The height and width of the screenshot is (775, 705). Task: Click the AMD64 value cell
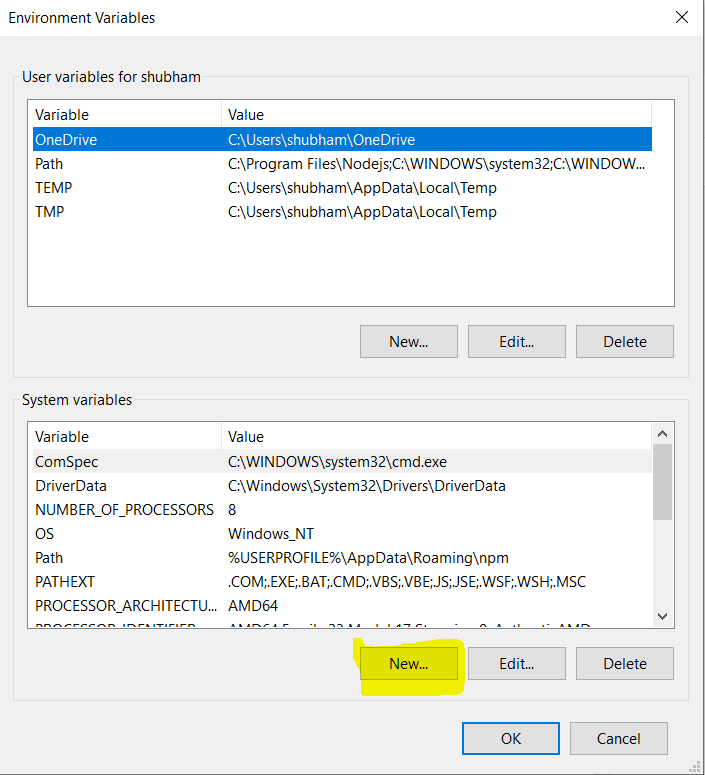click(253, 605)
